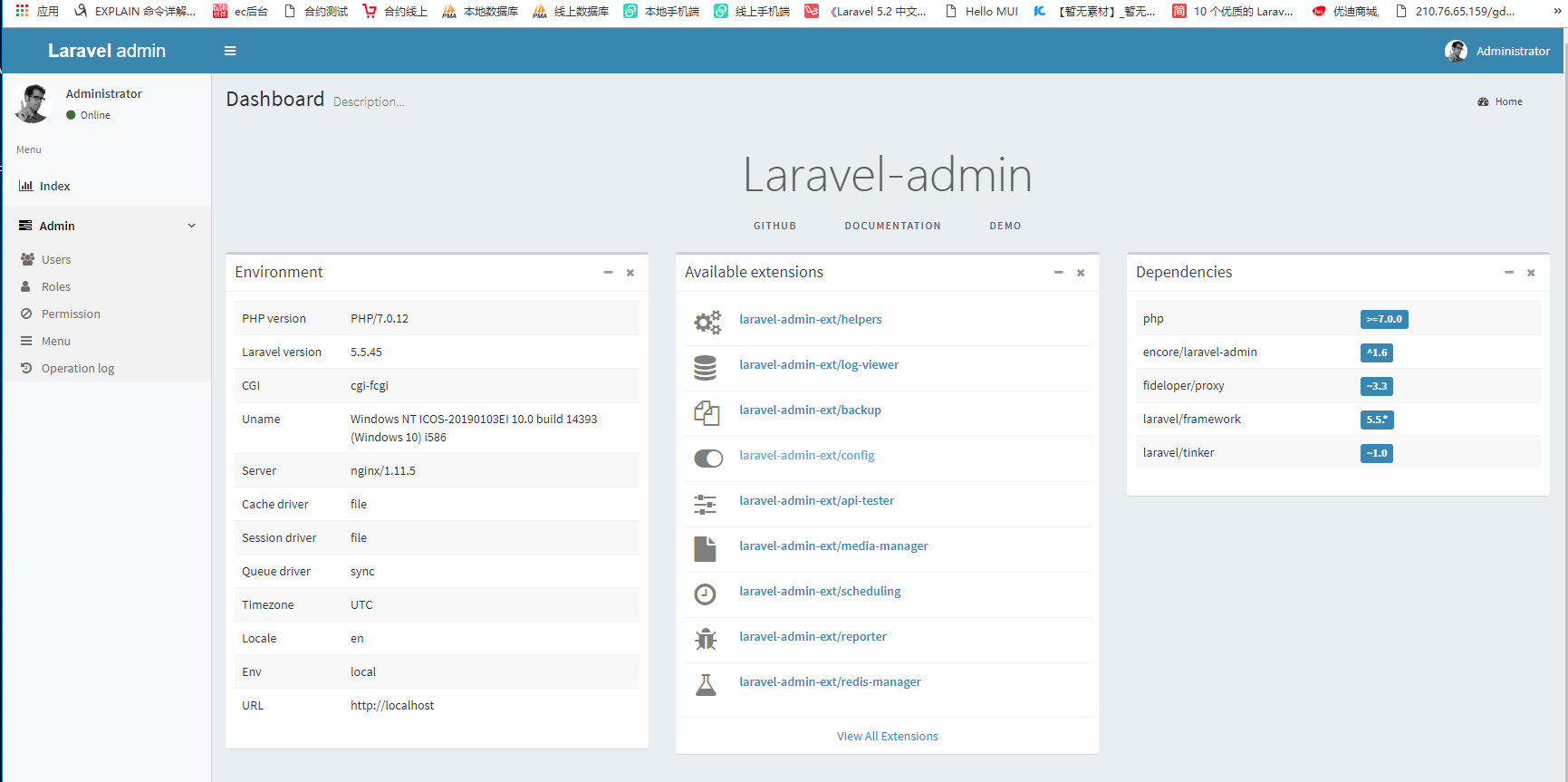Open the Users menu item
This screenshot has height=782, width=1568.
tap(106, 259)
